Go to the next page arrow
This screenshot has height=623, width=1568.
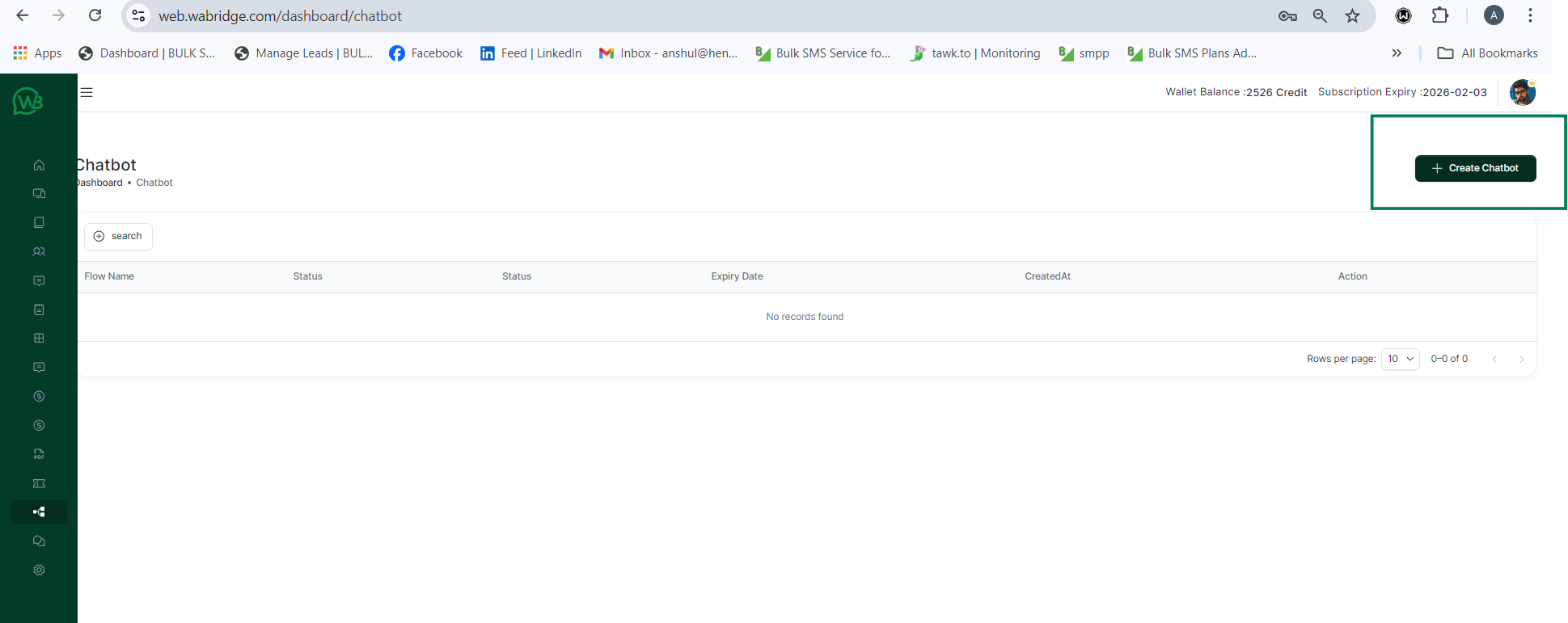click(x=1521, y=359)
